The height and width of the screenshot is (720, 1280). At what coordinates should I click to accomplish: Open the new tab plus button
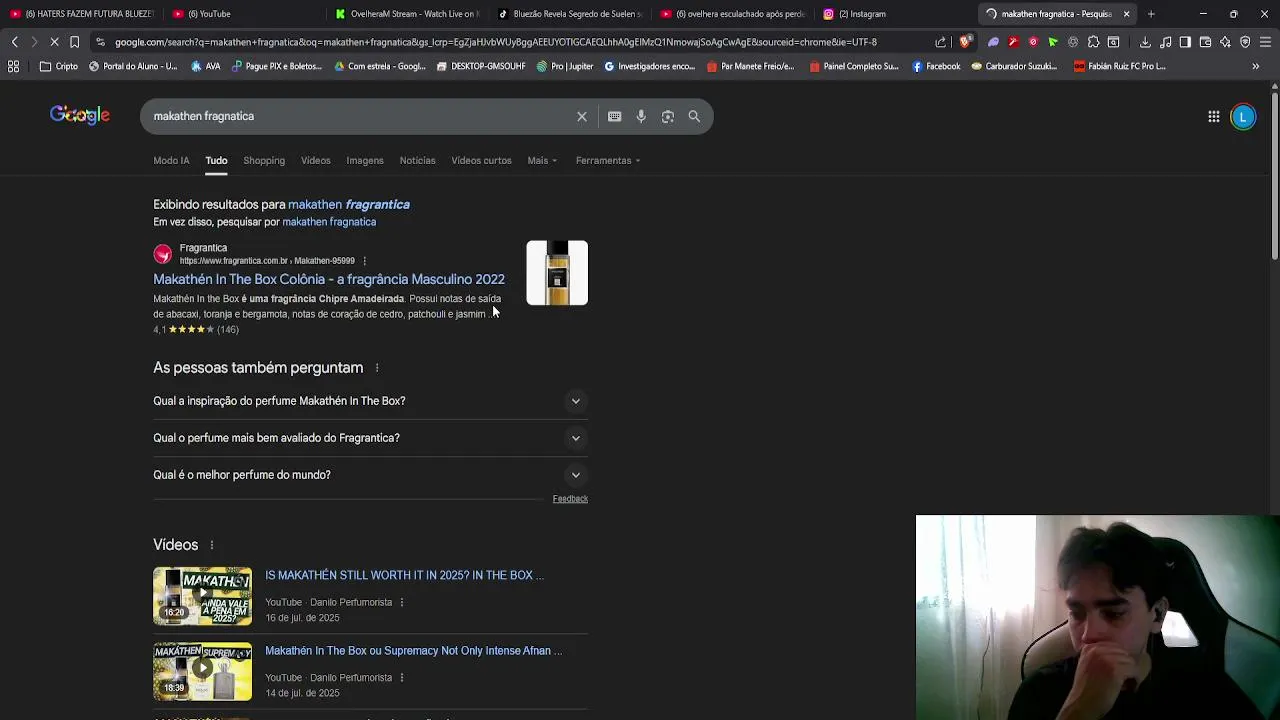tap(1151, 14)
